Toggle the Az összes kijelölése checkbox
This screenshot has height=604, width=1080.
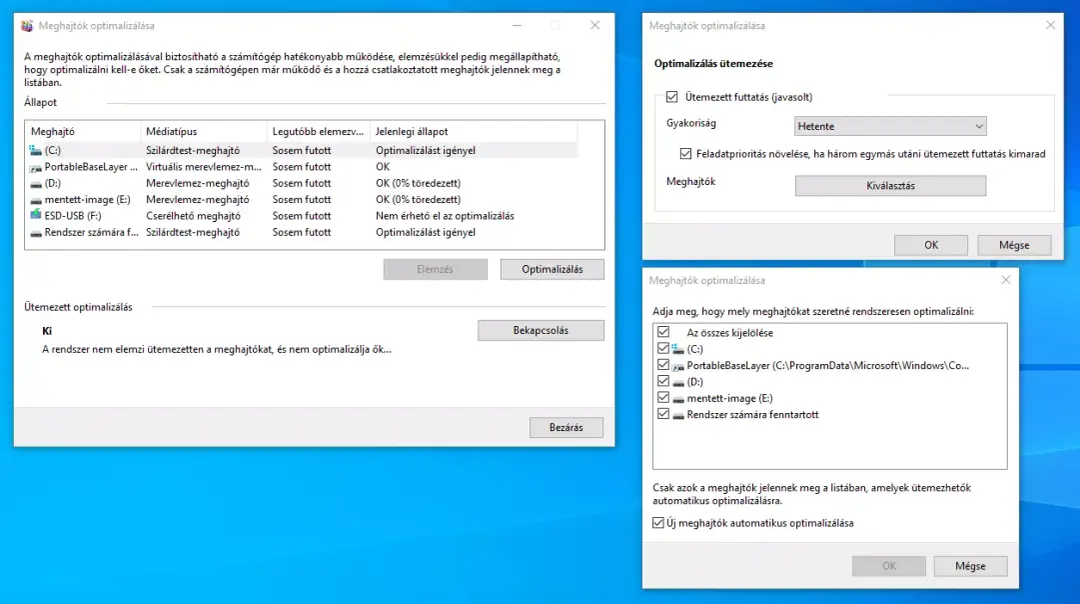(x=663, y=332)
